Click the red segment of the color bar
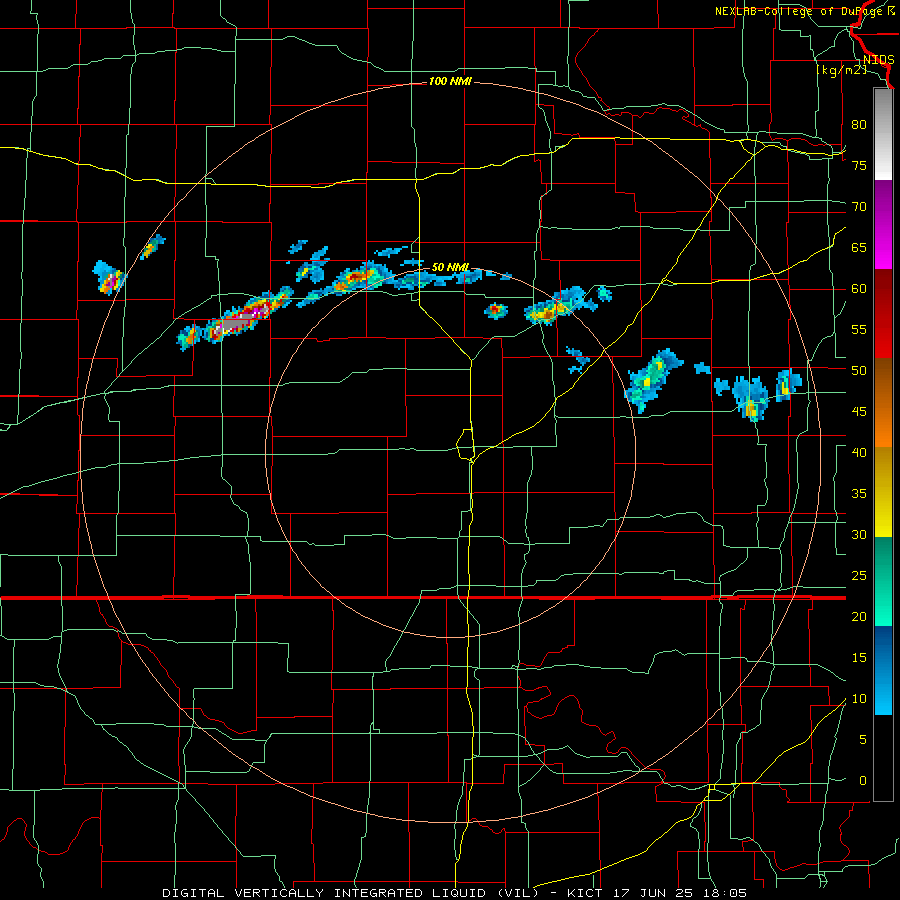 (x=883, y=314)
